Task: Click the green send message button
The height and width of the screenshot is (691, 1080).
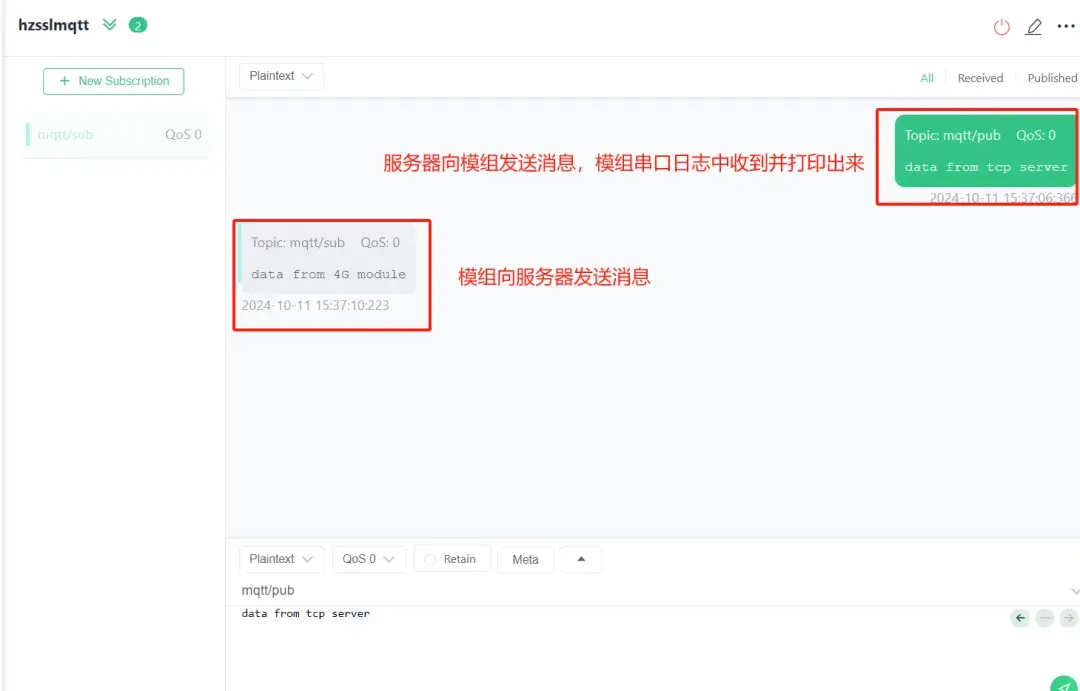Action: pos(1066,683)
